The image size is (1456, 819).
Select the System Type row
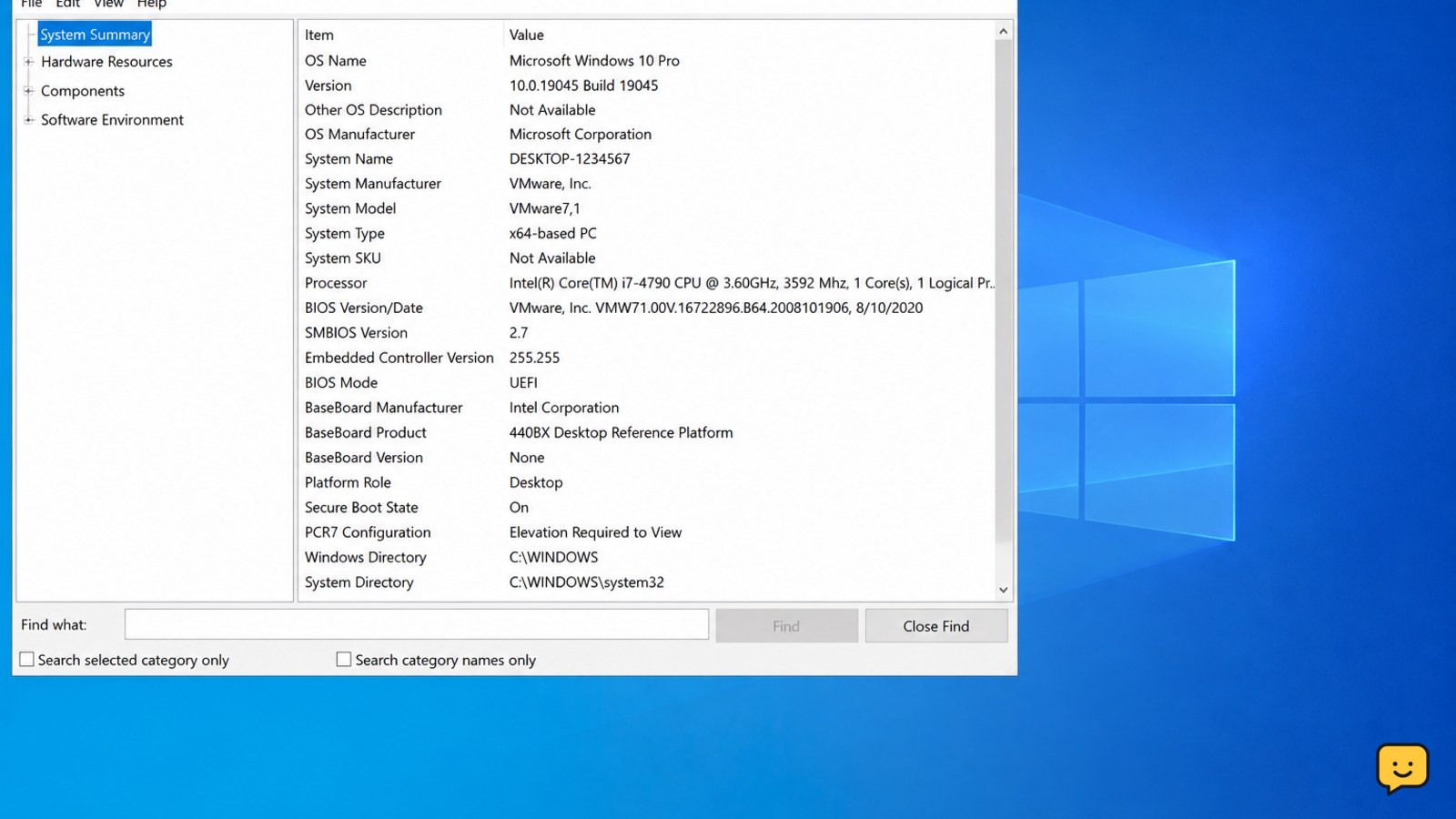coord(647,234)
